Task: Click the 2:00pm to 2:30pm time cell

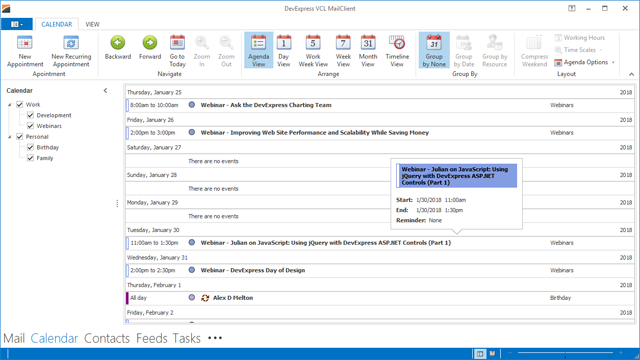Action: click(x=153, y=270)
